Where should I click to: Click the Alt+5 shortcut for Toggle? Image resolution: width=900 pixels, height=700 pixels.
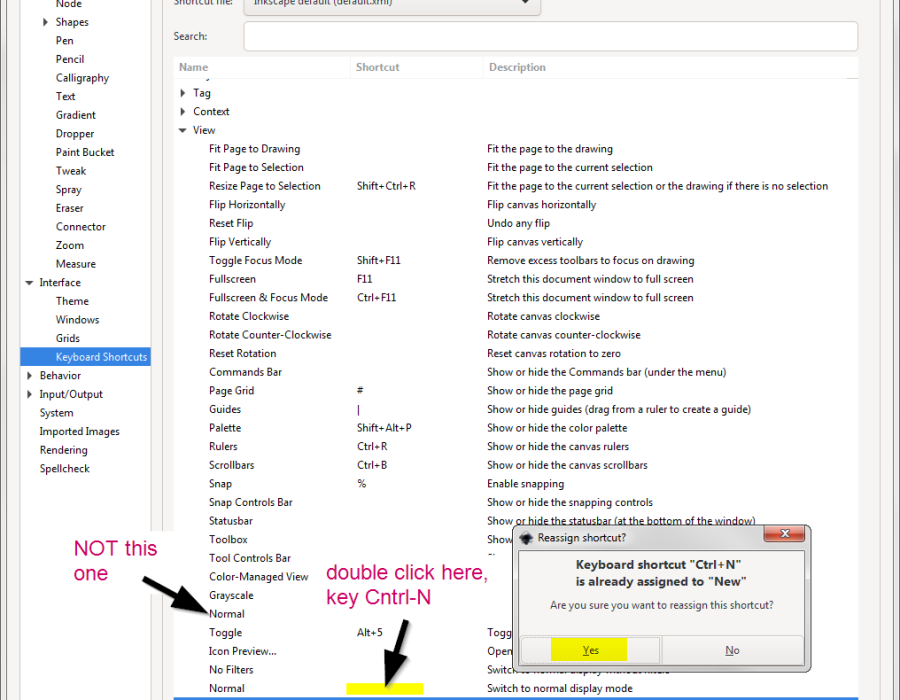tap(370, 633)
